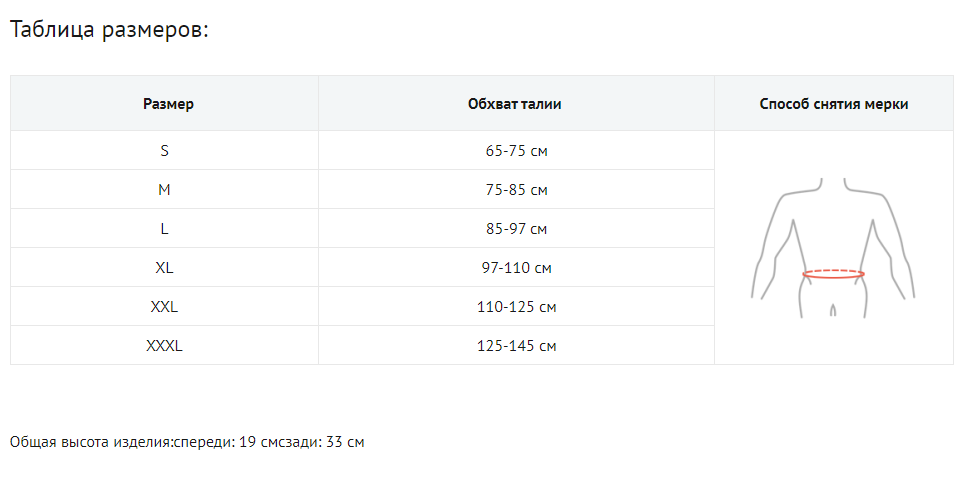
Task: Select the XXL size cell
Action: click(164, 307)
